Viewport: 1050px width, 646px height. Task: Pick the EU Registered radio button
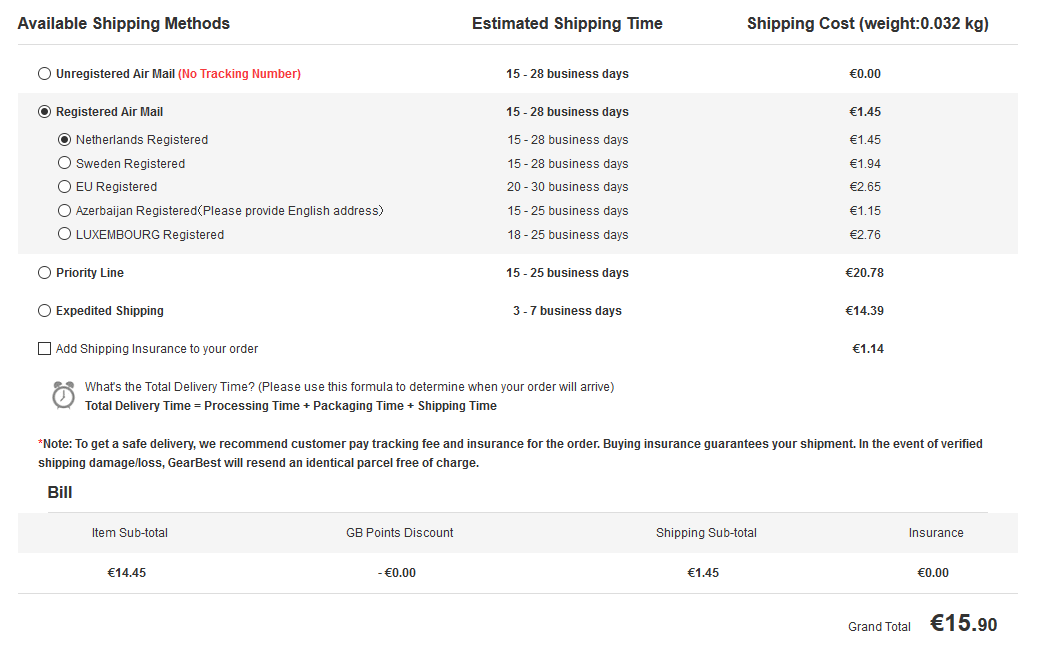[64, 187]
